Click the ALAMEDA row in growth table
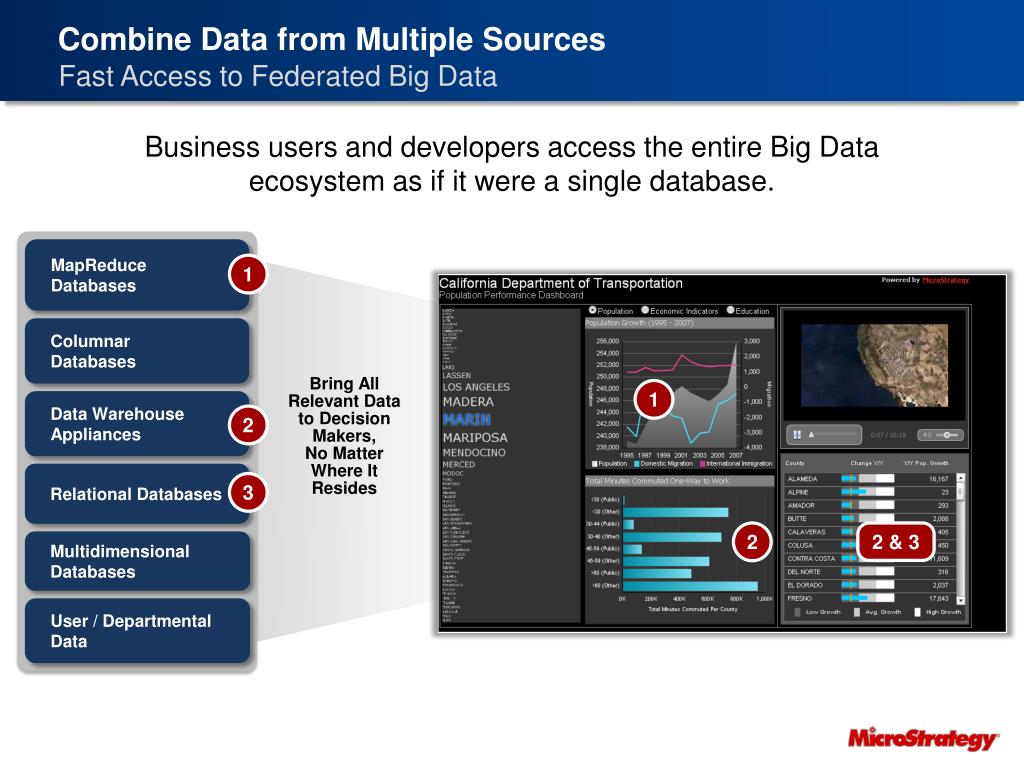The height and width of the screenshot is (768, 1024). coord(869,479)
